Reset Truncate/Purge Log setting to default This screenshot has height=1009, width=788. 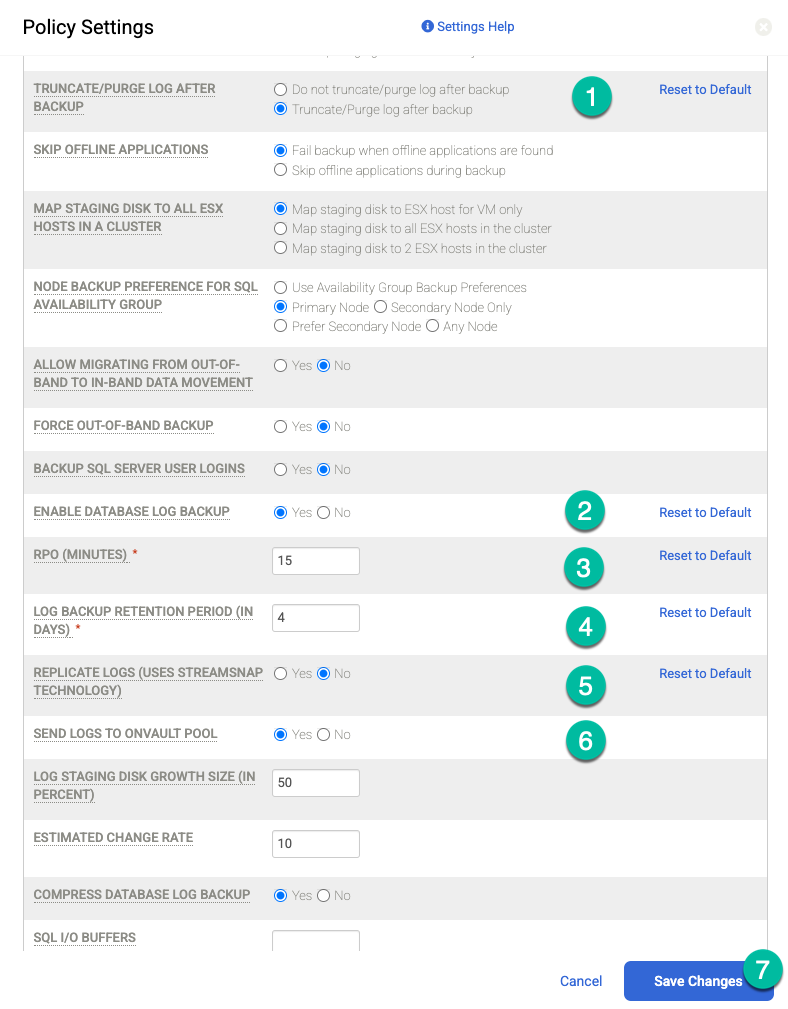tap(705, 89)
